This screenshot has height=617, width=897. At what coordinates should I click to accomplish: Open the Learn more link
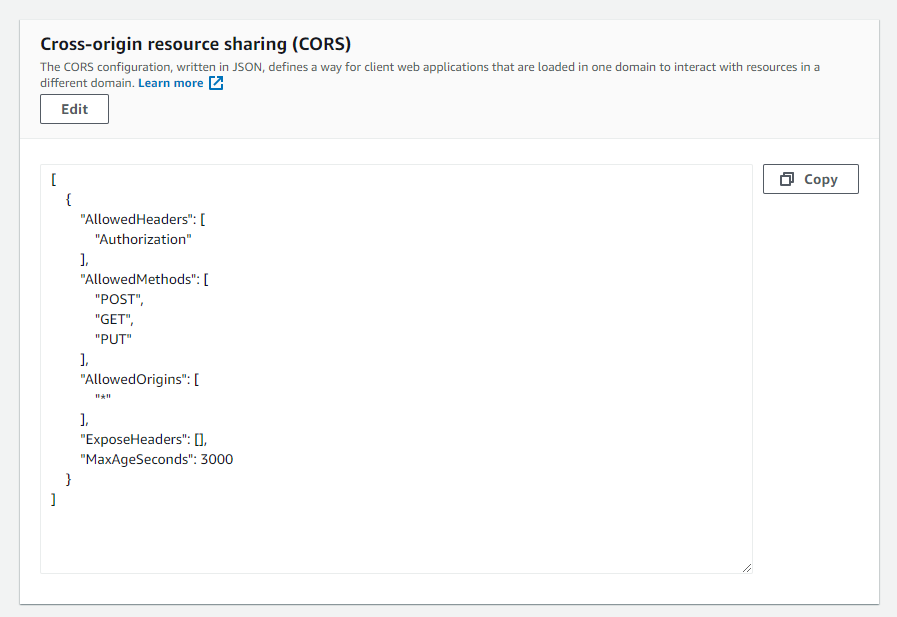coord(170,83)
